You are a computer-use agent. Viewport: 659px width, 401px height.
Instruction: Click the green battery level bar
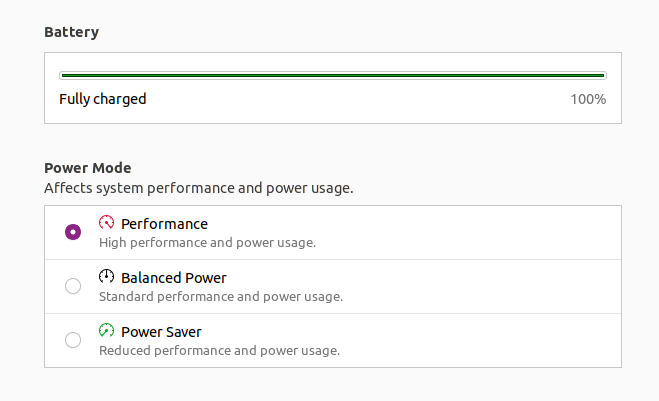pos(332,75)
